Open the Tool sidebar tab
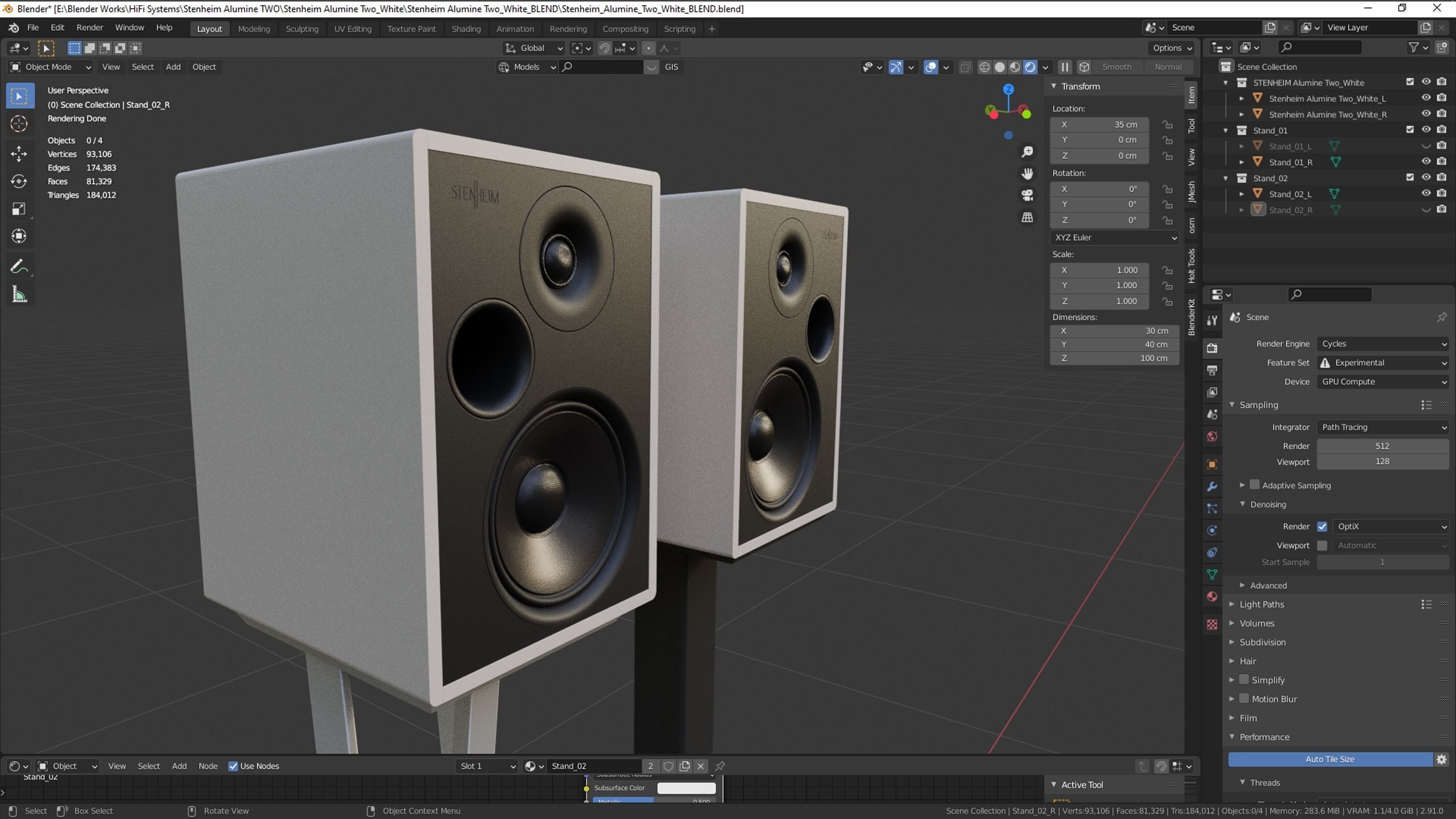The width and height of the screenshot is (1456, 819). pos(1191,126)
